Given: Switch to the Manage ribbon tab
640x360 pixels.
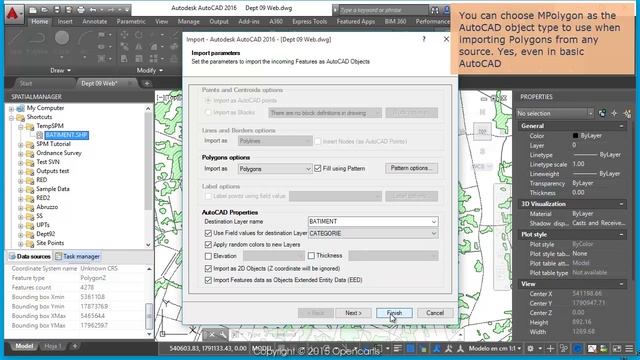Looking at the screenshot, I should pyautogui.click(x=189, y=21).
